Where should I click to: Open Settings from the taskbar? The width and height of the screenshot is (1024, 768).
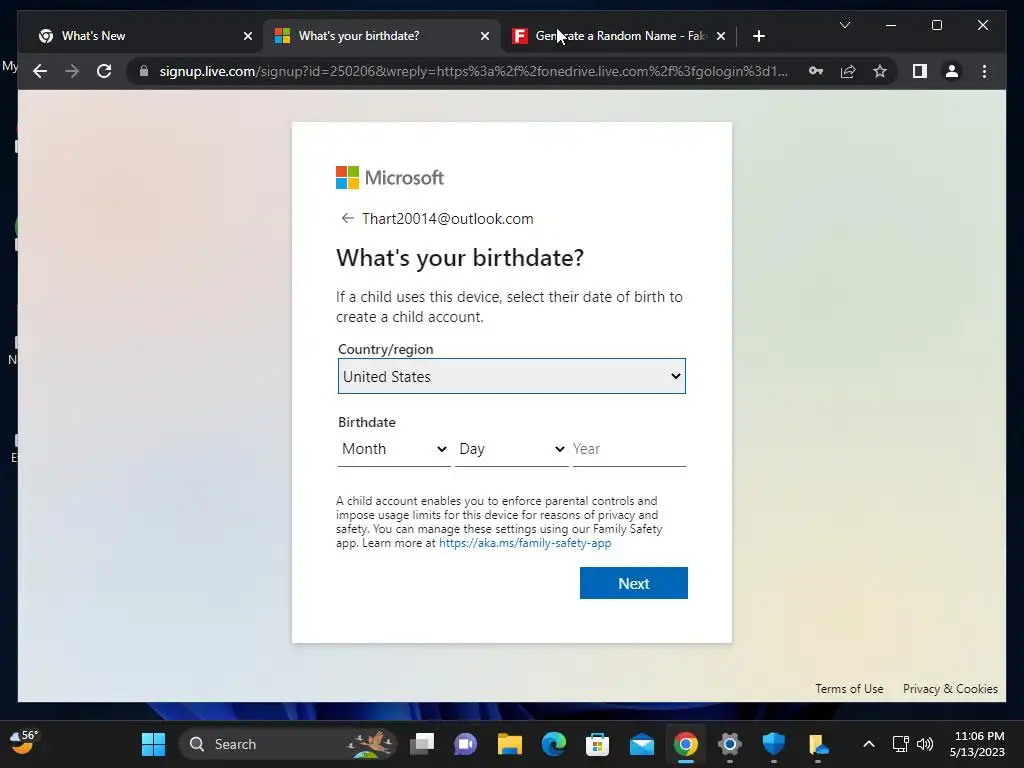[x=729, y=744]
